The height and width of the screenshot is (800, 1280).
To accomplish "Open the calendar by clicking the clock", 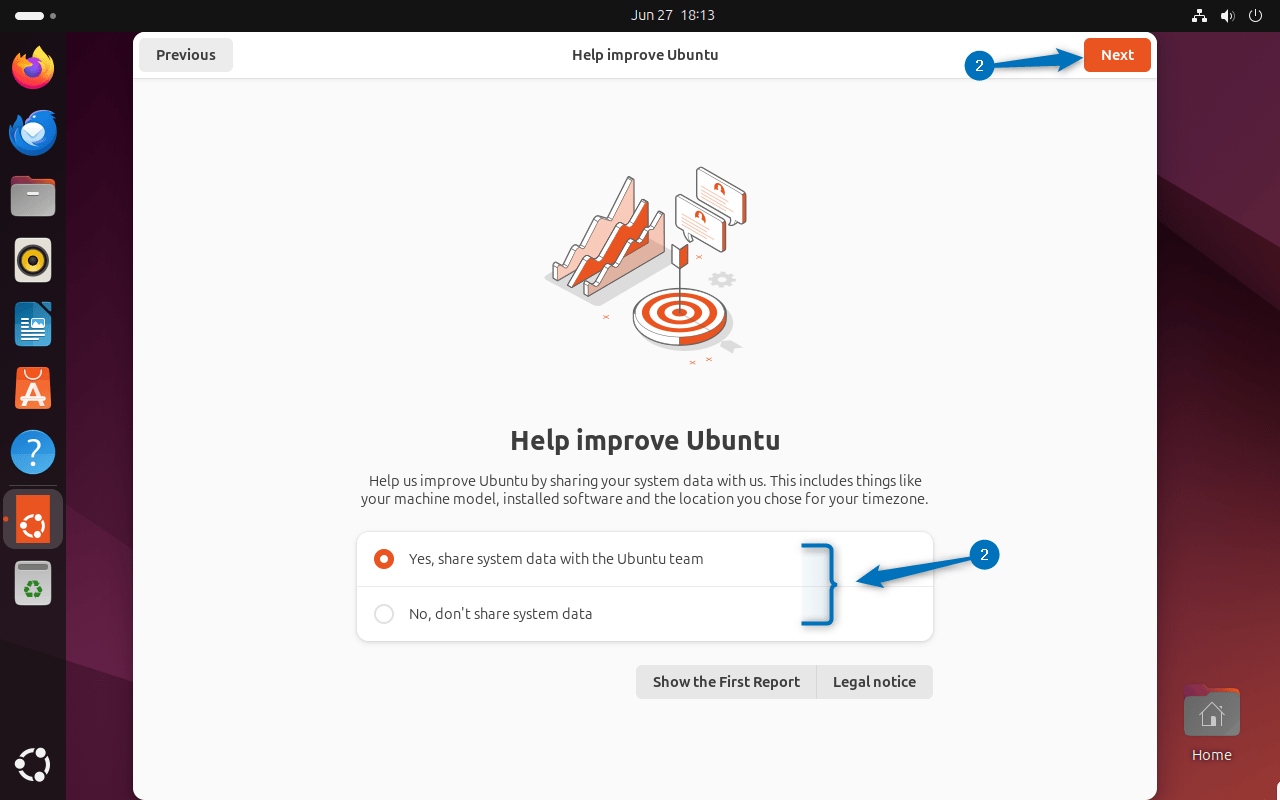I will pyautogui.click(x=673, y=15).
